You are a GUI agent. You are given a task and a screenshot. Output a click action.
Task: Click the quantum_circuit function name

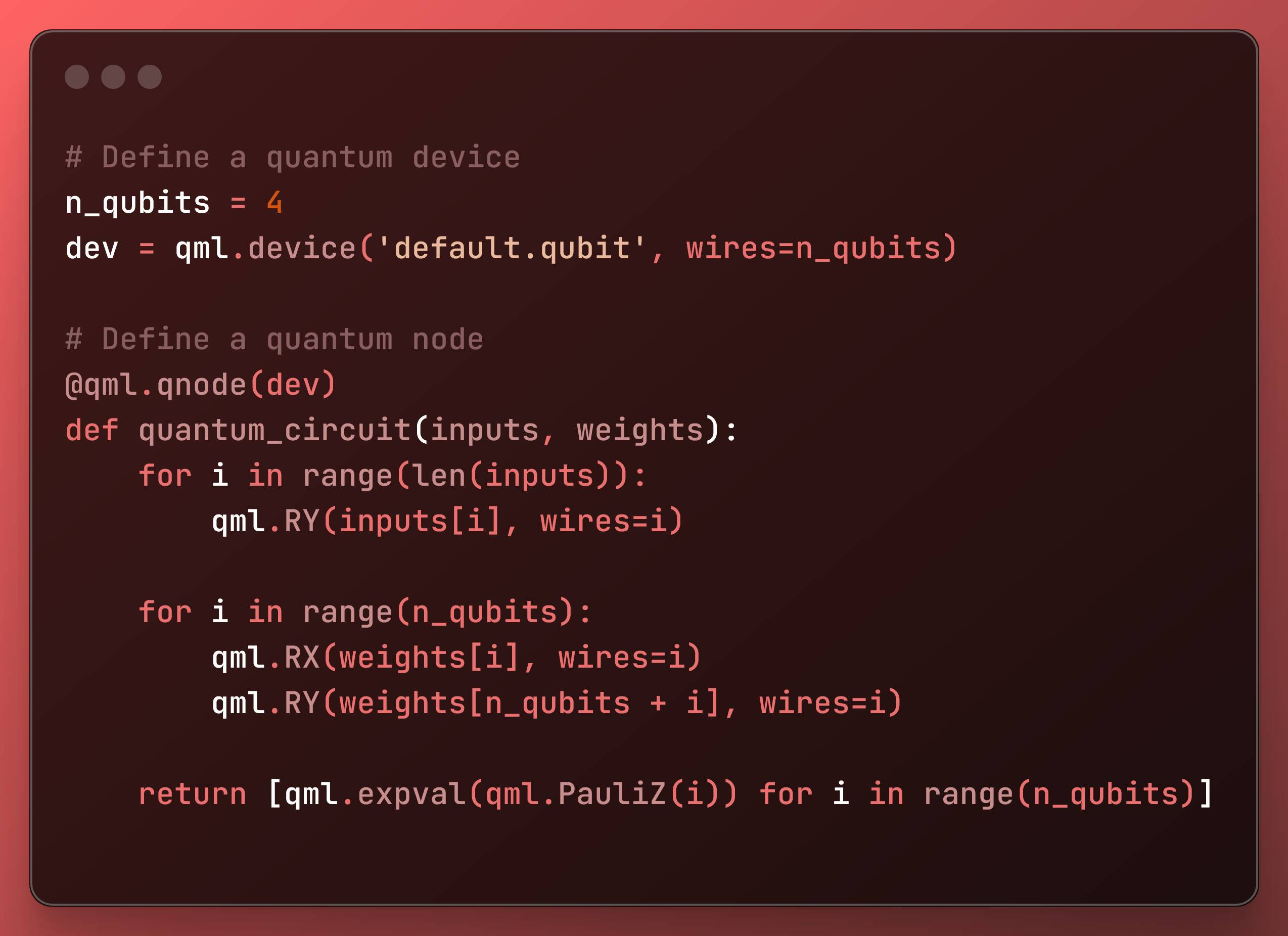[x=274, y=430]
